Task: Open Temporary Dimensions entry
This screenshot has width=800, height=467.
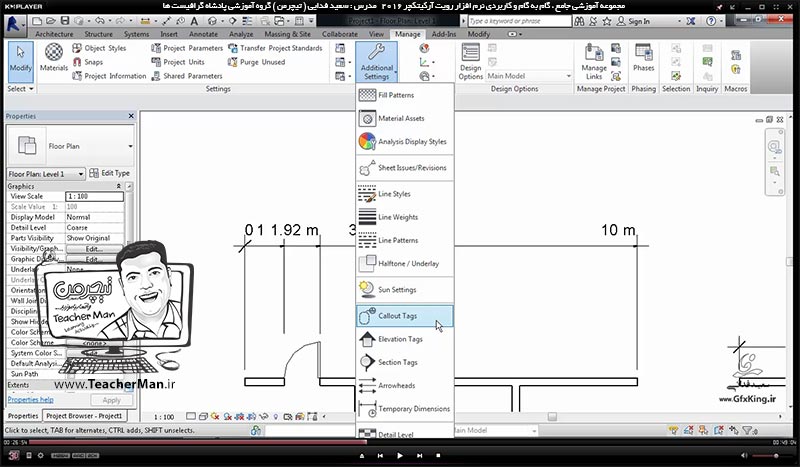Action: (405, 409)
